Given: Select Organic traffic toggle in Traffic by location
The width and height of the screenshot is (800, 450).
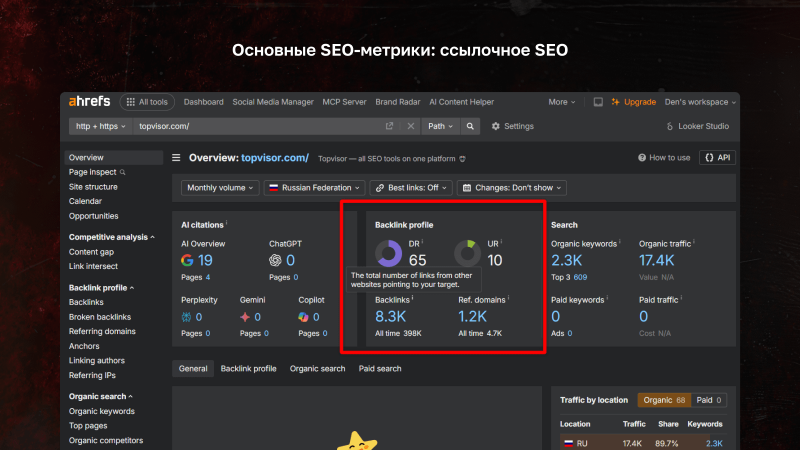Looking at the screenshot, I should 664,400.
